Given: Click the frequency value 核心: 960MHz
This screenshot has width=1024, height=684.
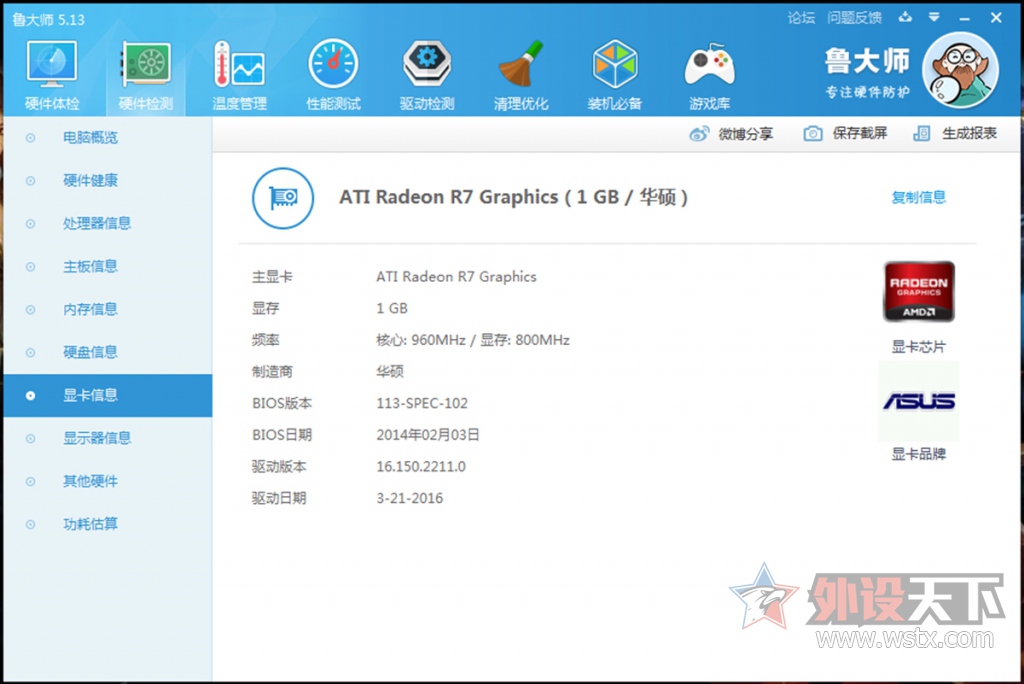Looking at the screenshot, I should coord(421,340).
